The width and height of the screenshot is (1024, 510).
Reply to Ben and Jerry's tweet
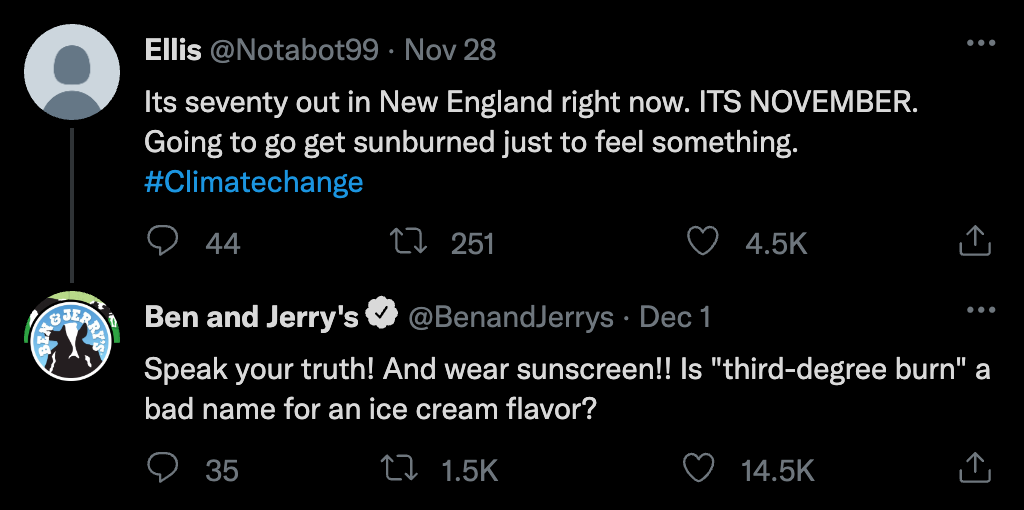pos(163,468)
